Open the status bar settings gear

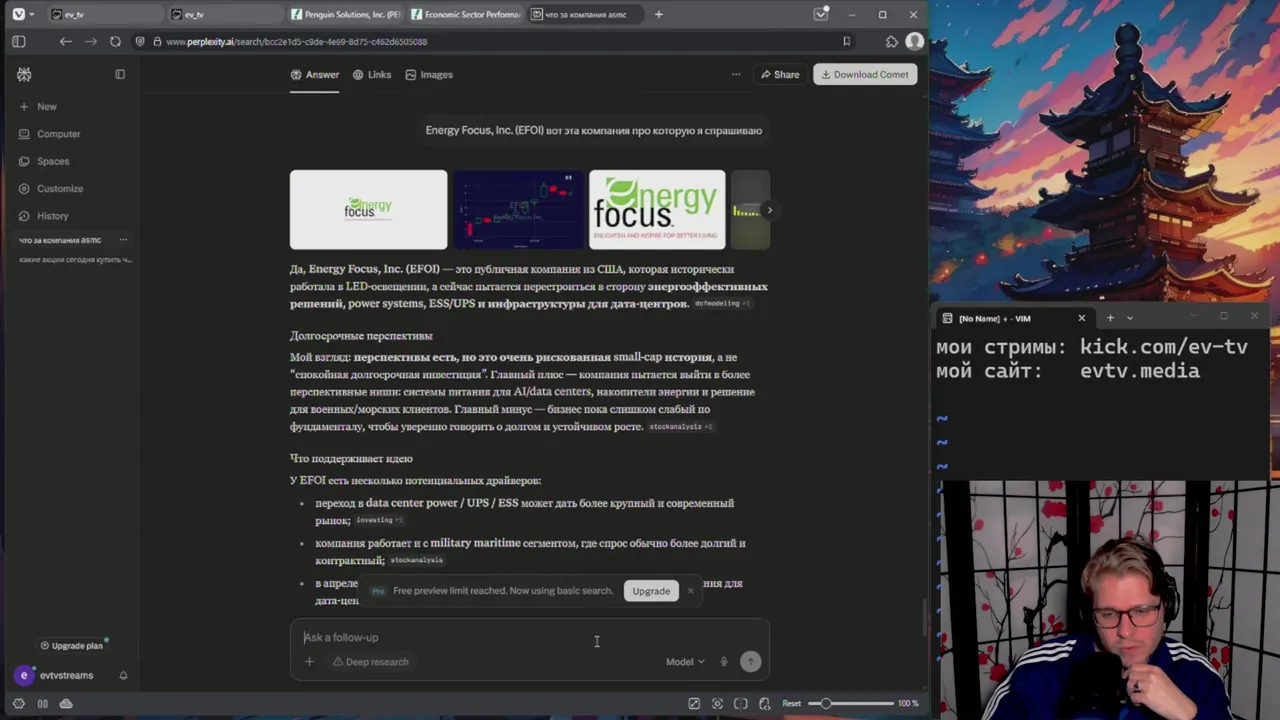(x=18, y=703)
